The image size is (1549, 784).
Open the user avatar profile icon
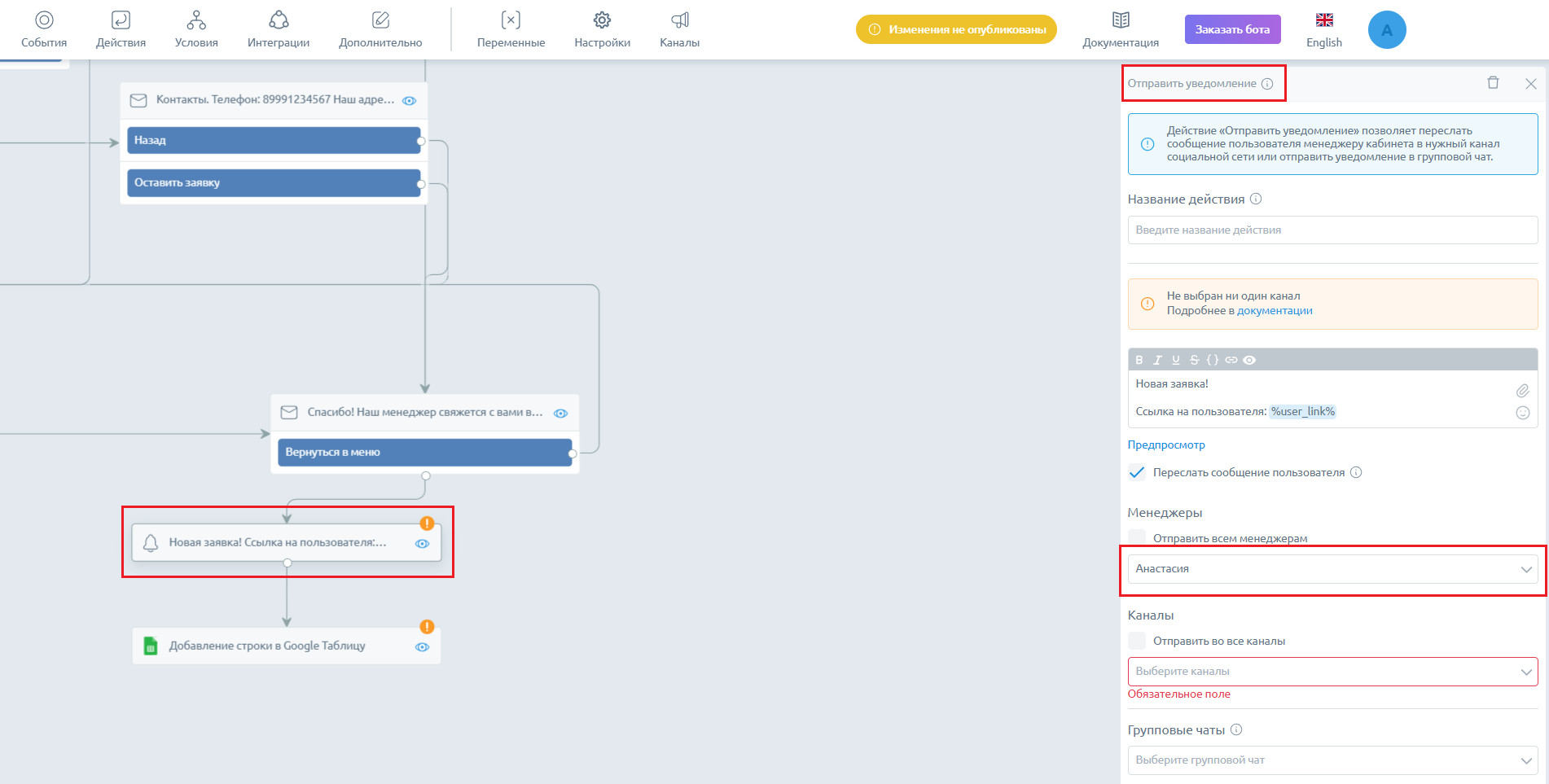pyautogui.click(x=1387, y=30)
